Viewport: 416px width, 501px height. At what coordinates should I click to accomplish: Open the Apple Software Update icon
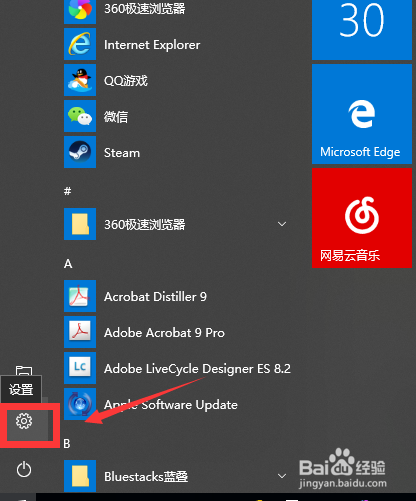pyautogui.click(x=80, y=404)
